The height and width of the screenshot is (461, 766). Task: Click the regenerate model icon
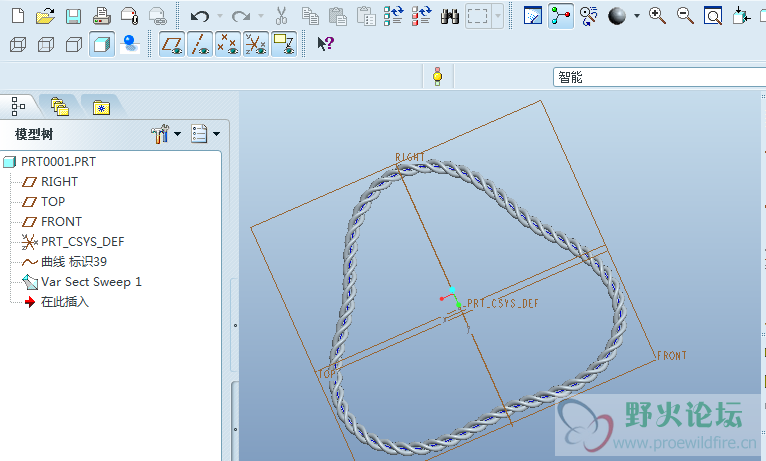(393, 16)
